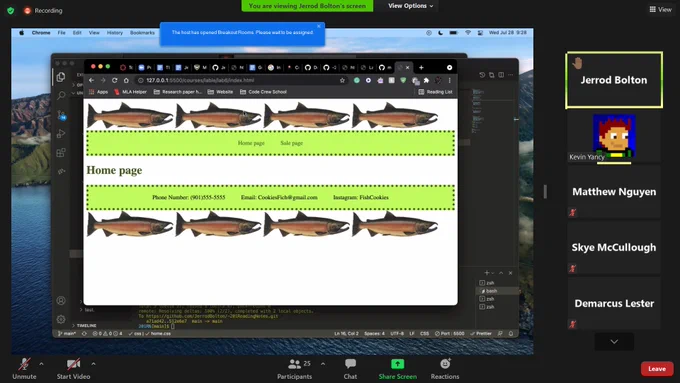Screen dimensions: 680x383
Task: Click the battery icon in menu bar
Action: (x=454, y=33)
